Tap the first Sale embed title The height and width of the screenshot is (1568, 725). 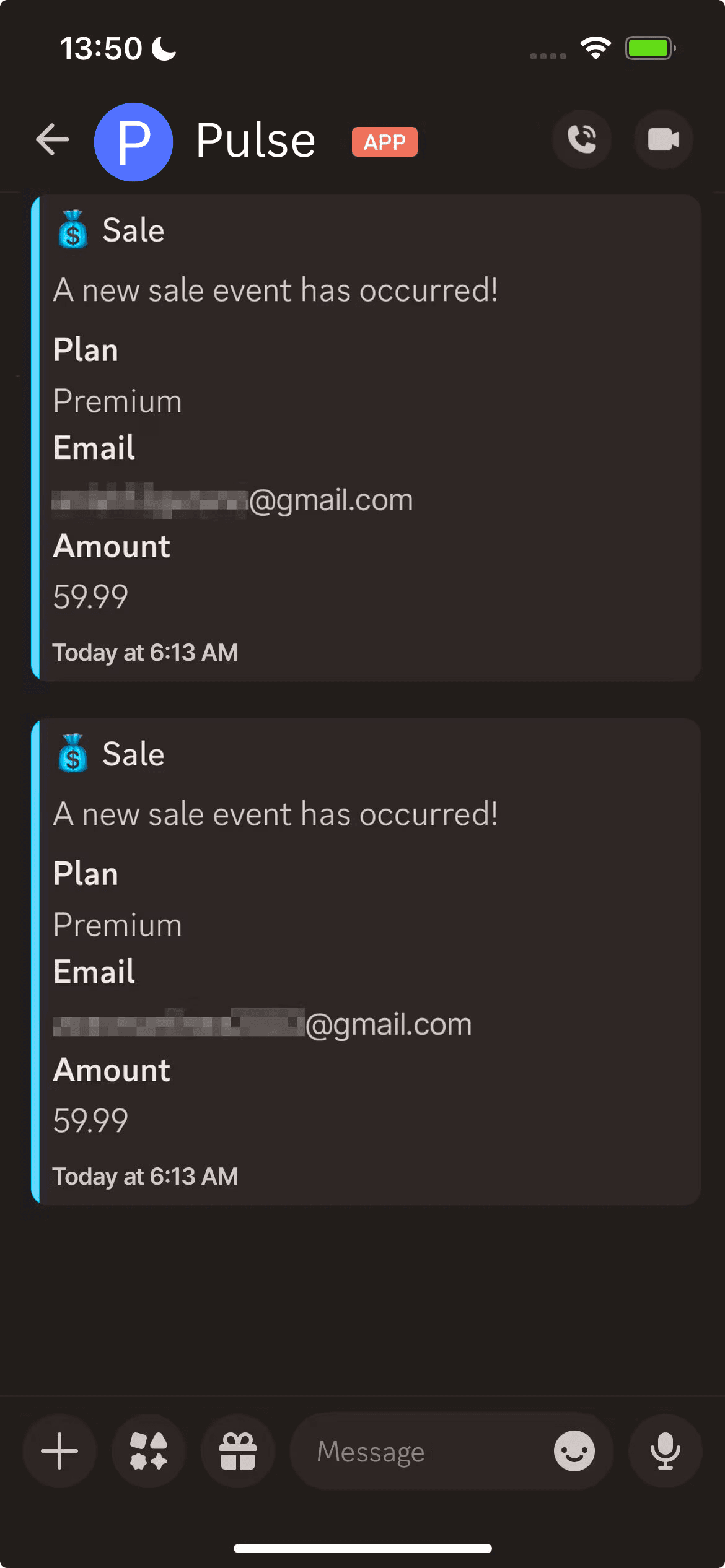pos(133,230)
